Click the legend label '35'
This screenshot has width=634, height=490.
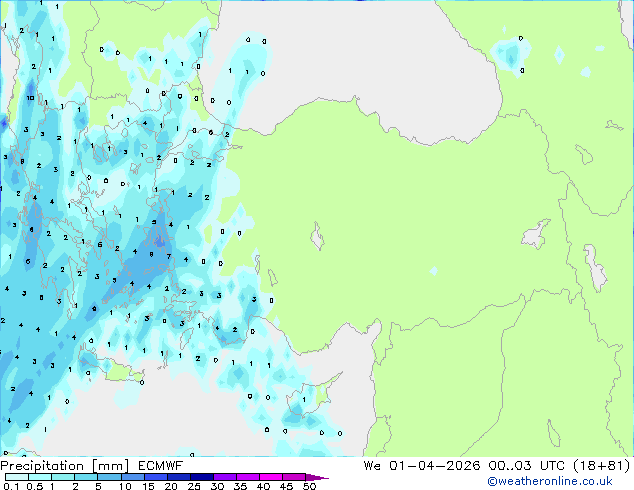click(240, 486)
